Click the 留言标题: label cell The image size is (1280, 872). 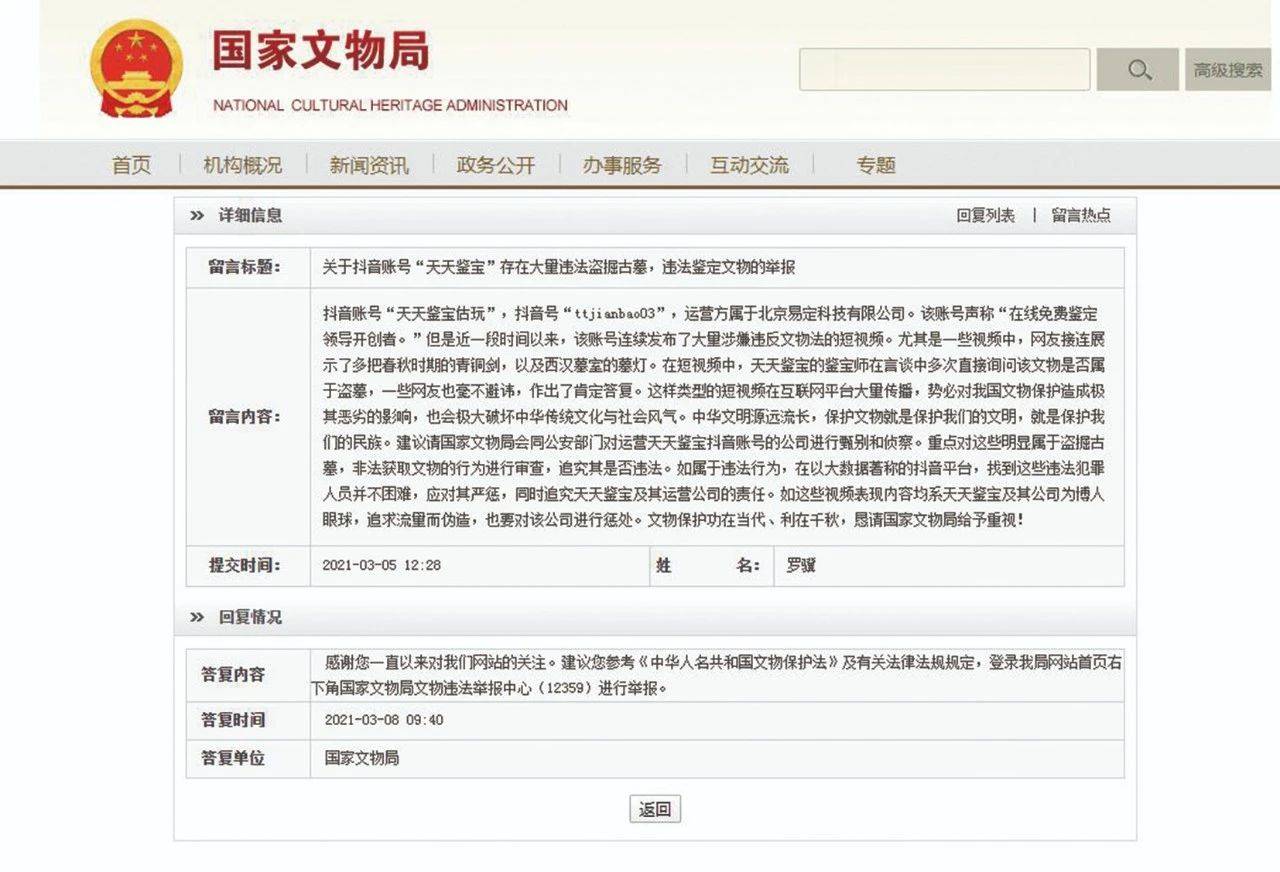click(248, 267)
